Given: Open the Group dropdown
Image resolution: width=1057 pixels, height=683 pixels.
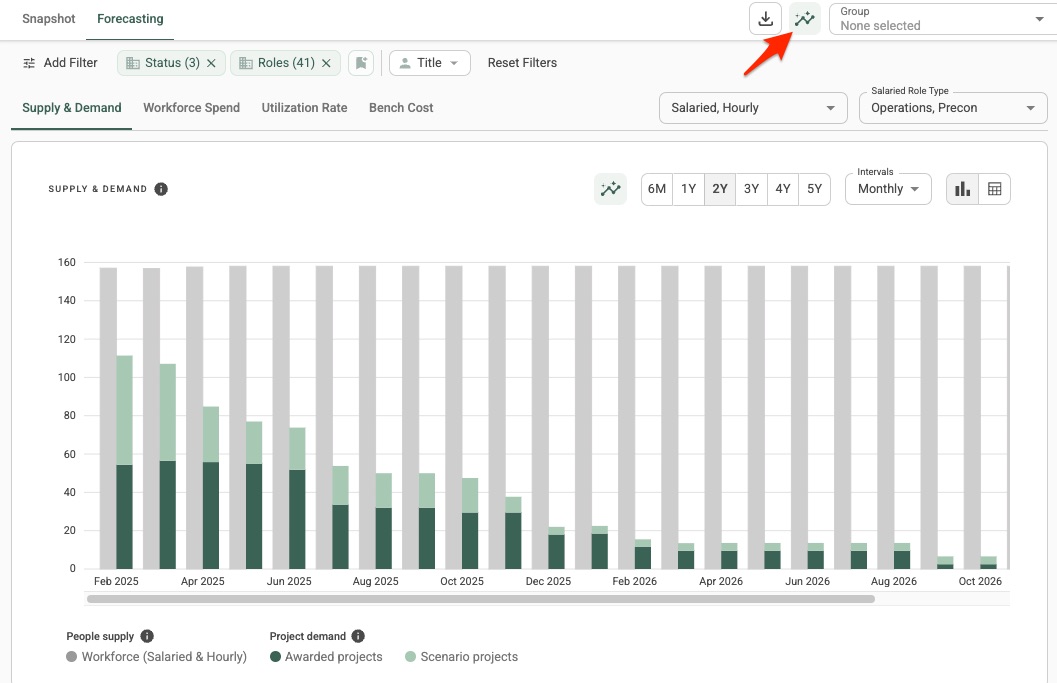Looking at the screenshot, I should 942,19.
